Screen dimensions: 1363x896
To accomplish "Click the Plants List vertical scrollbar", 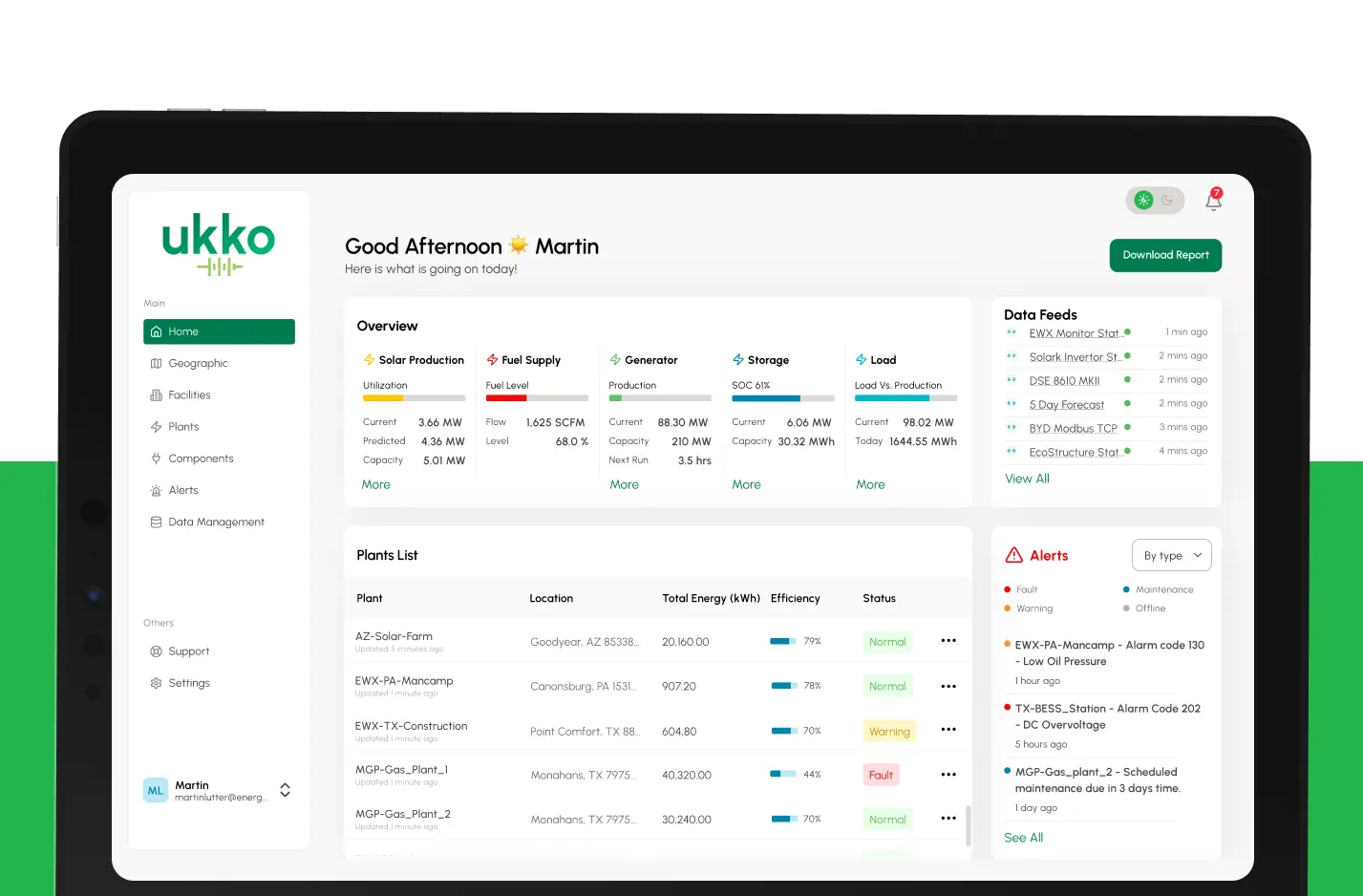I will pos(969,825).
